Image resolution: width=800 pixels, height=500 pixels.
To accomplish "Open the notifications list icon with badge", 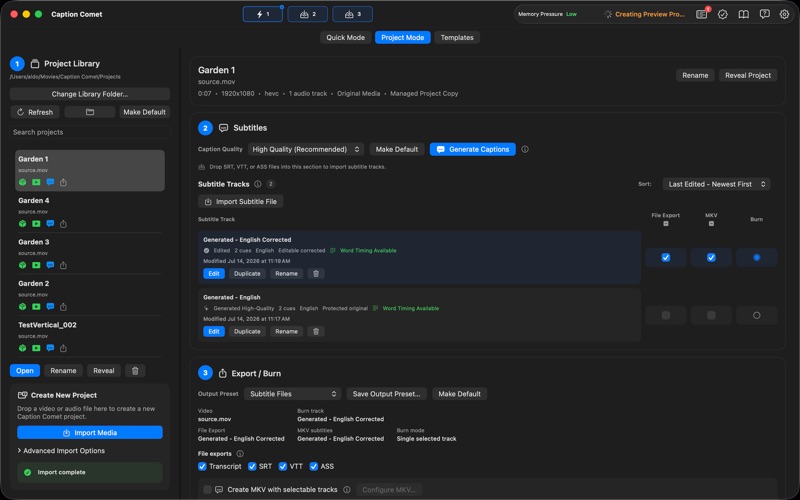I will click(x=702, y=14).
